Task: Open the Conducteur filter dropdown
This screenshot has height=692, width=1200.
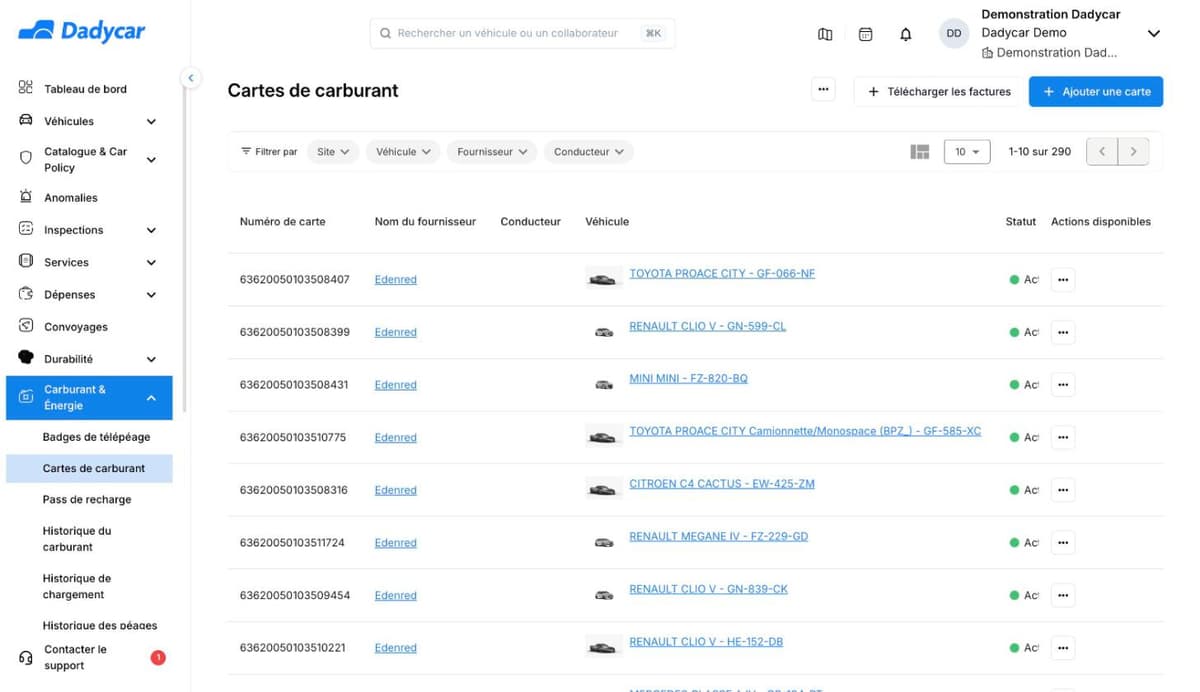Action: [x=589, y=152]
